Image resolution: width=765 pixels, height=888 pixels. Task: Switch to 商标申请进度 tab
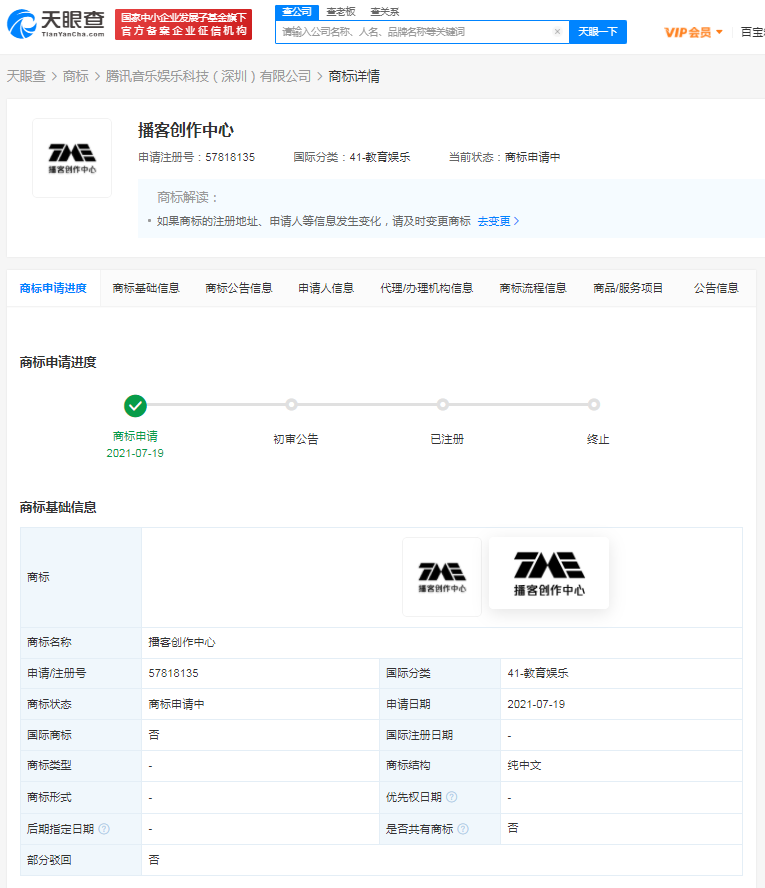tap(53, 288)
